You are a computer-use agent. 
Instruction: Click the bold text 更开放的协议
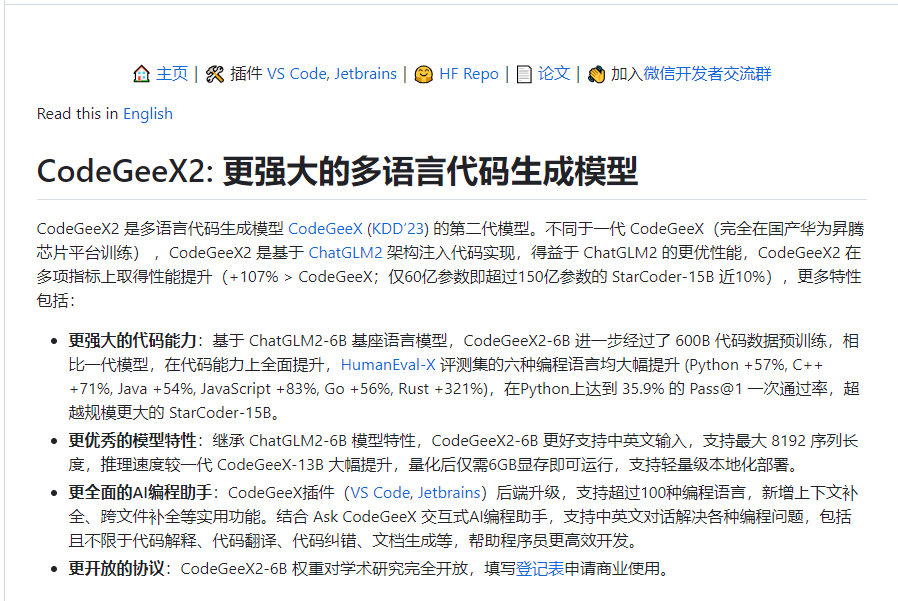click(116, 568)
